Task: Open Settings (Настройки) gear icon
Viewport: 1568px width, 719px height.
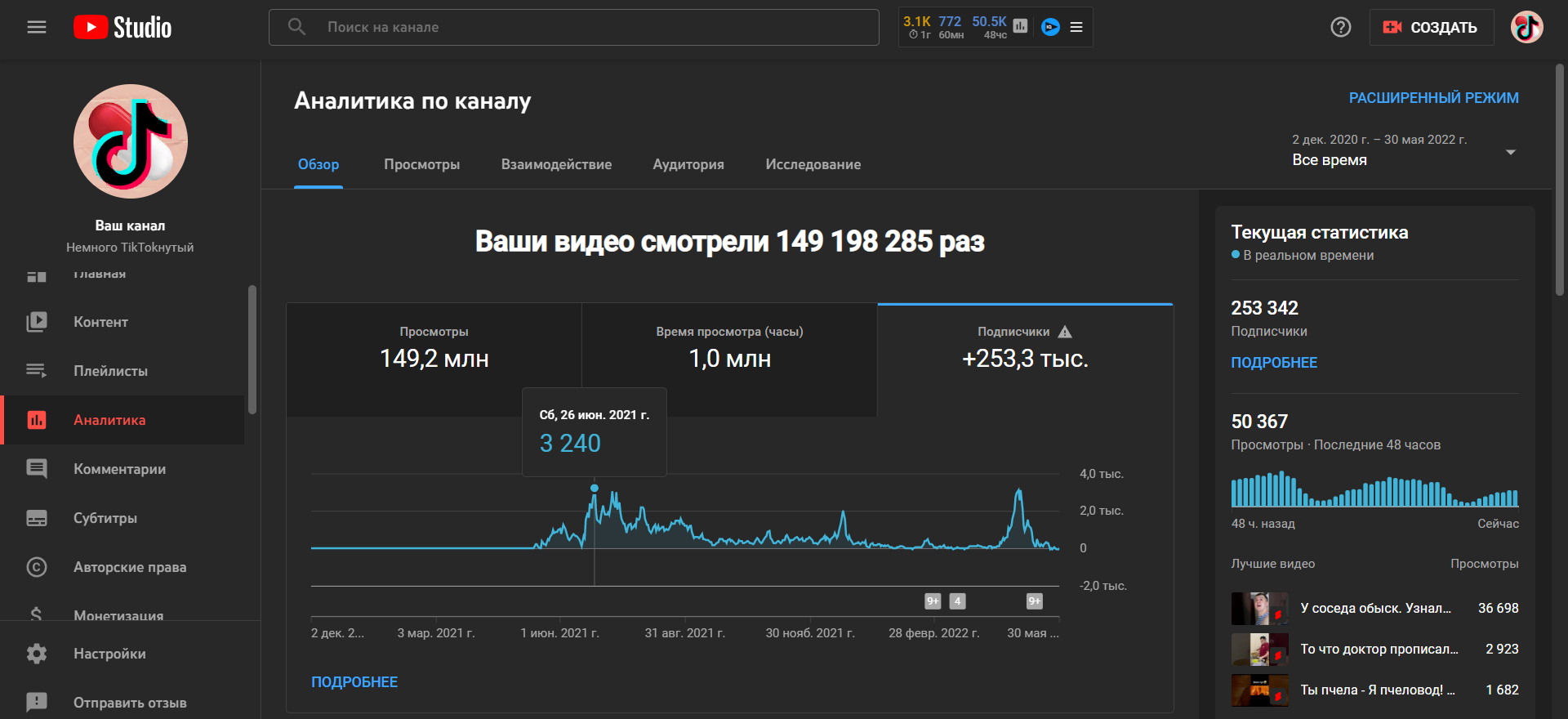Action: pos(37,654)
